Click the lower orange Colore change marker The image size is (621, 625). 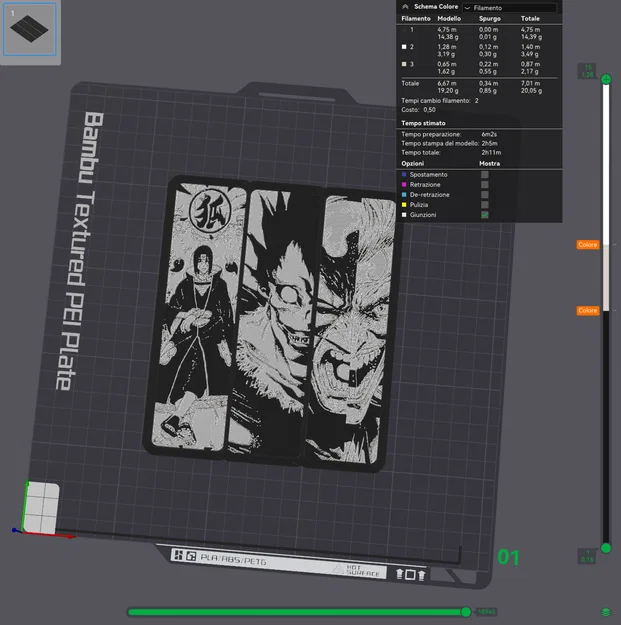coord(588,311)
